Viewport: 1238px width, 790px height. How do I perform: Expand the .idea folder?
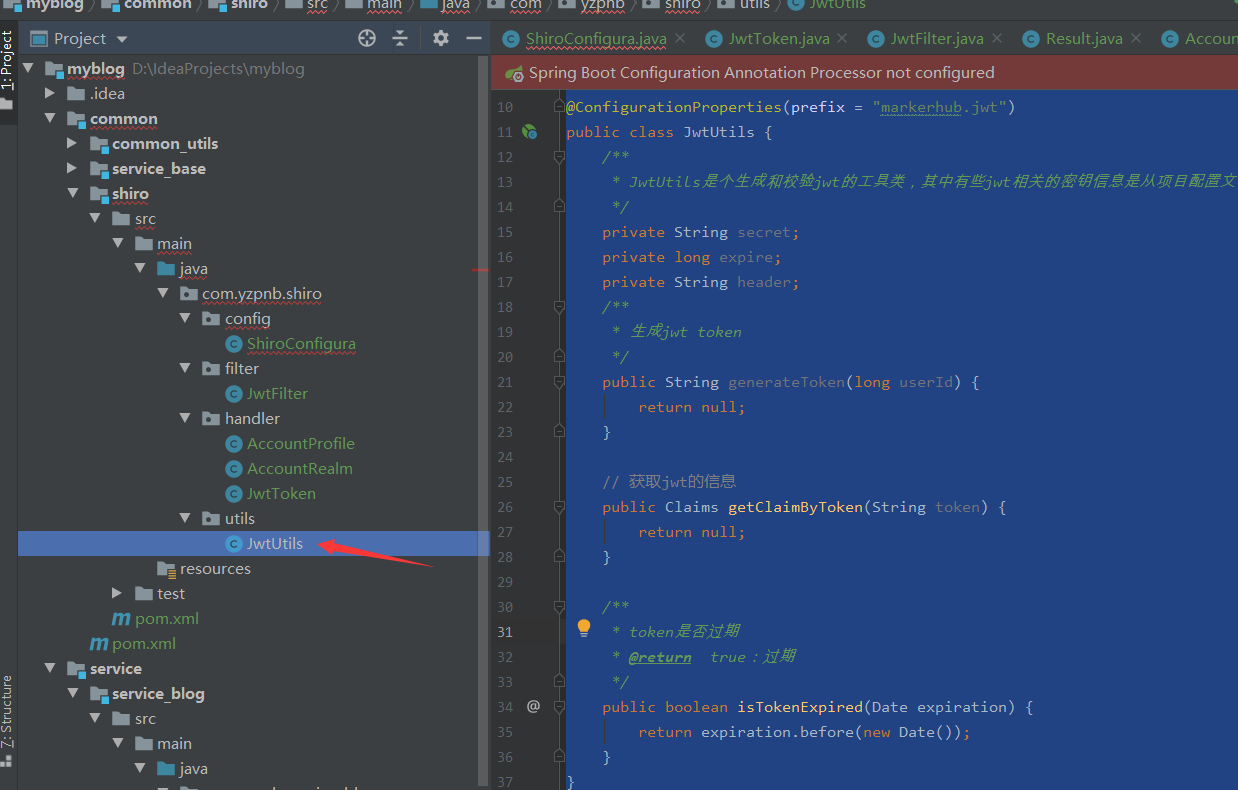[x=50, y=93]
